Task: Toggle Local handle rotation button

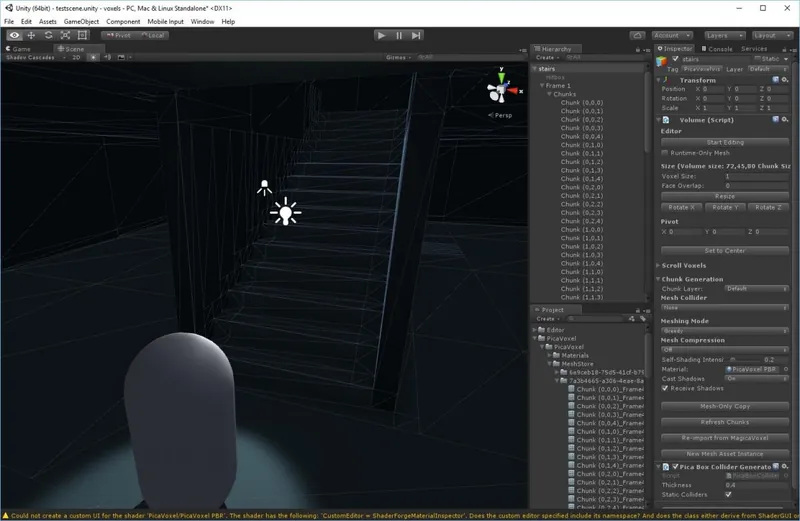Action: [x=153, y=35]
